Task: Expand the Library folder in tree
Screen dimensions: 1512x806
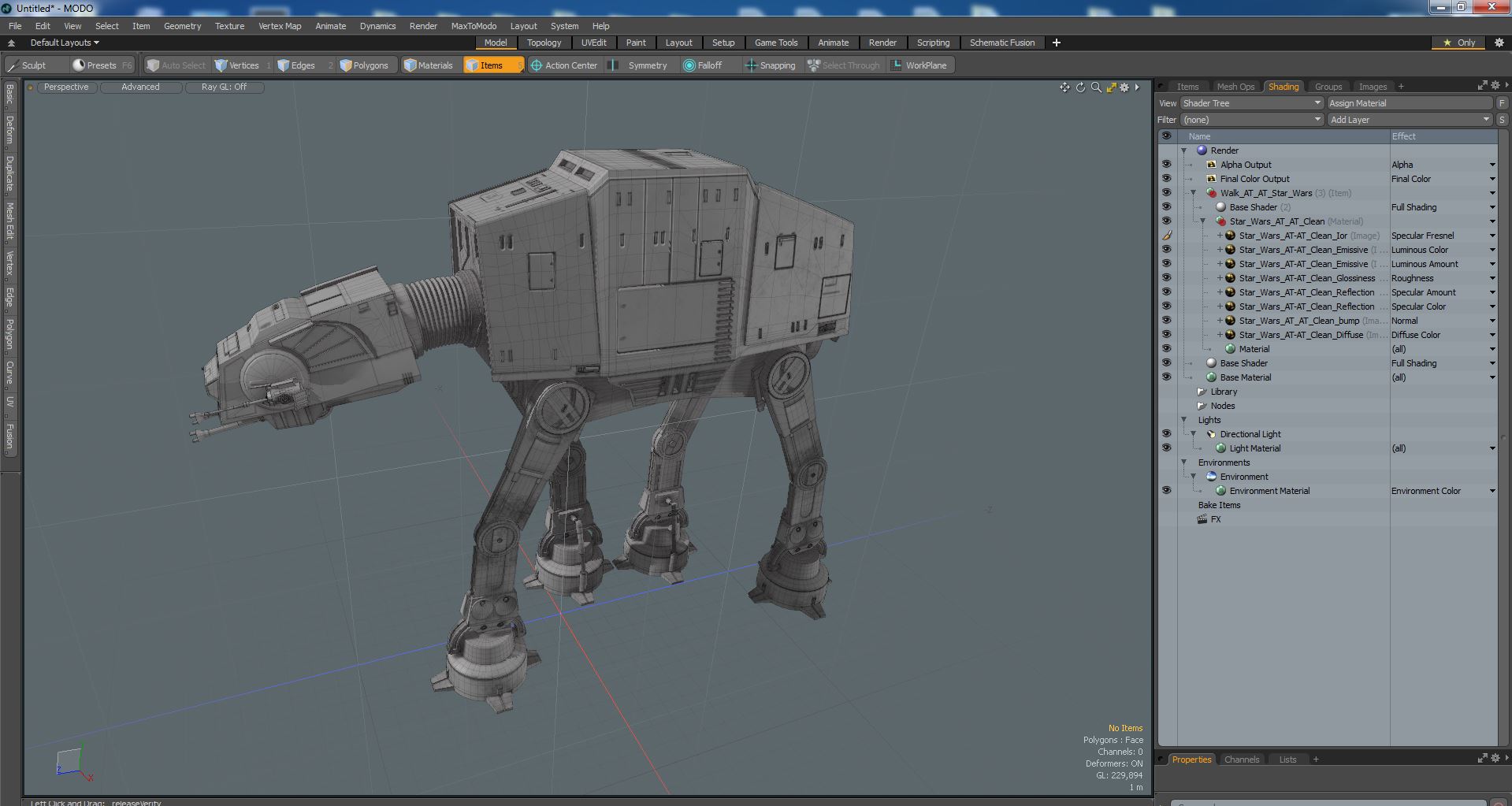Action: [1201, 392]
